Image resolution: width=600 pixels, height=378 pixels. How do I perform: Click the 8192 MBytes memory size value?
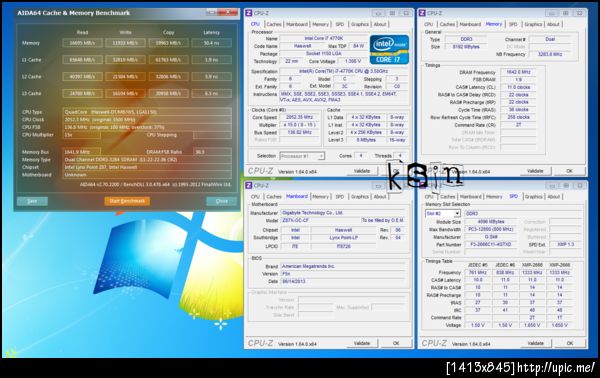pyautogui.click(x=466, y=47)
